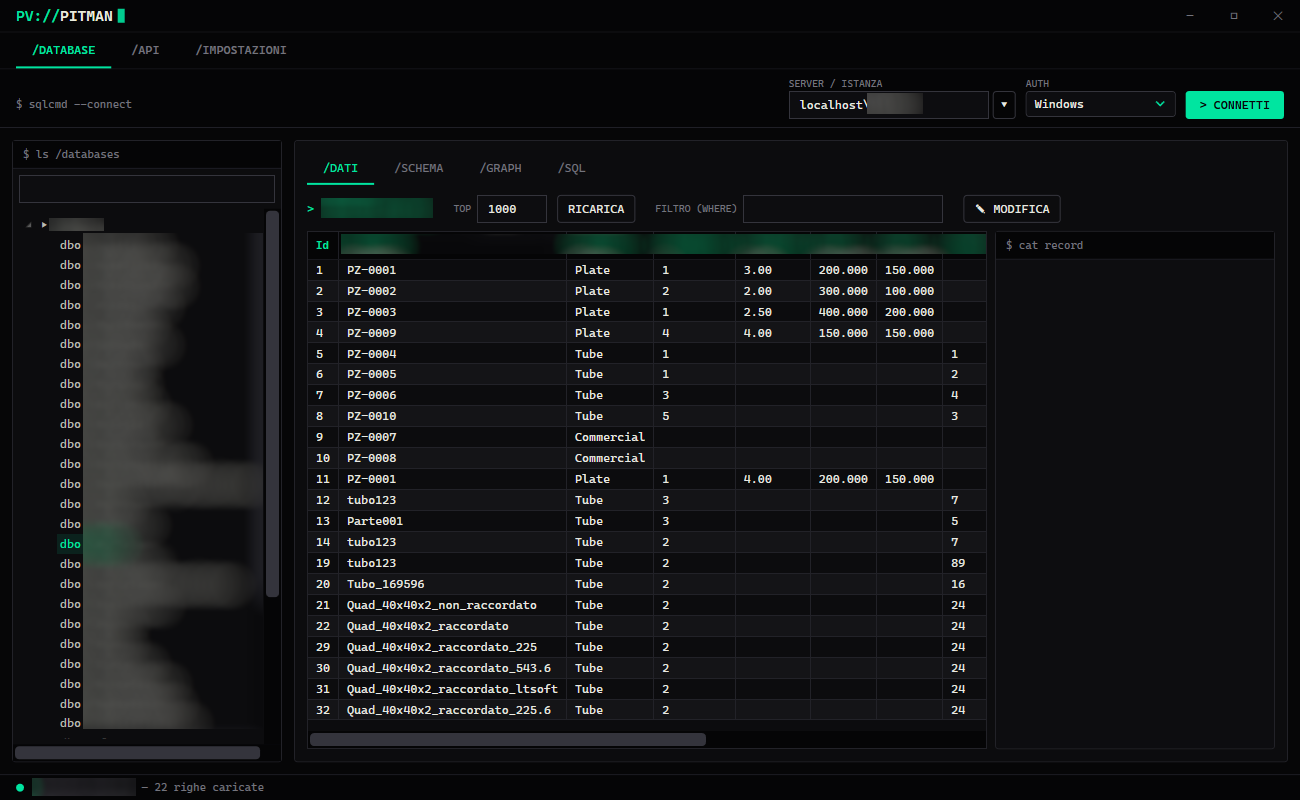Click the MODIFICA edit button
The height and width of the screenshot is (800, 1300).
1012,209
